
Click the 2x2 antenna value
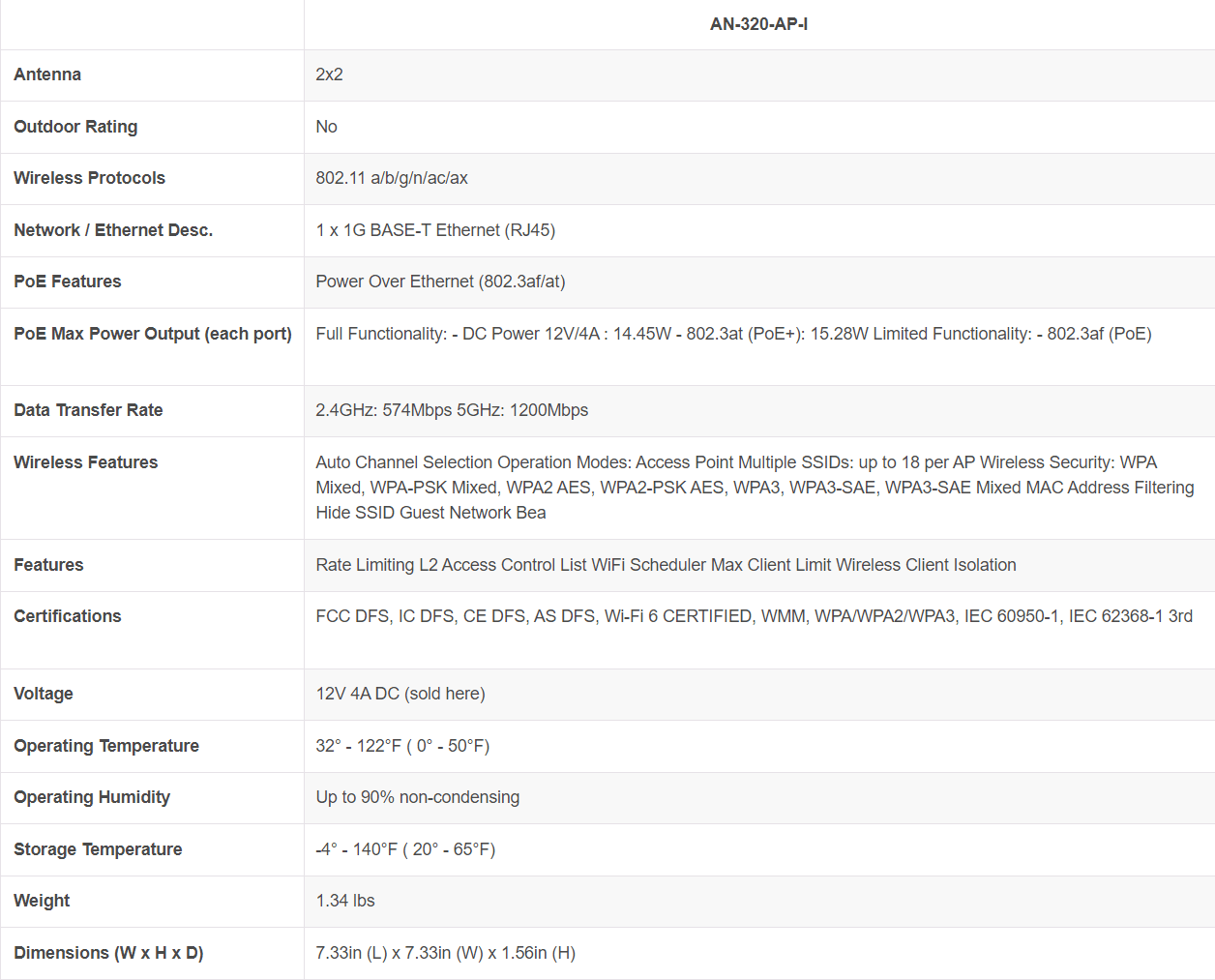[x=329, y=74]
